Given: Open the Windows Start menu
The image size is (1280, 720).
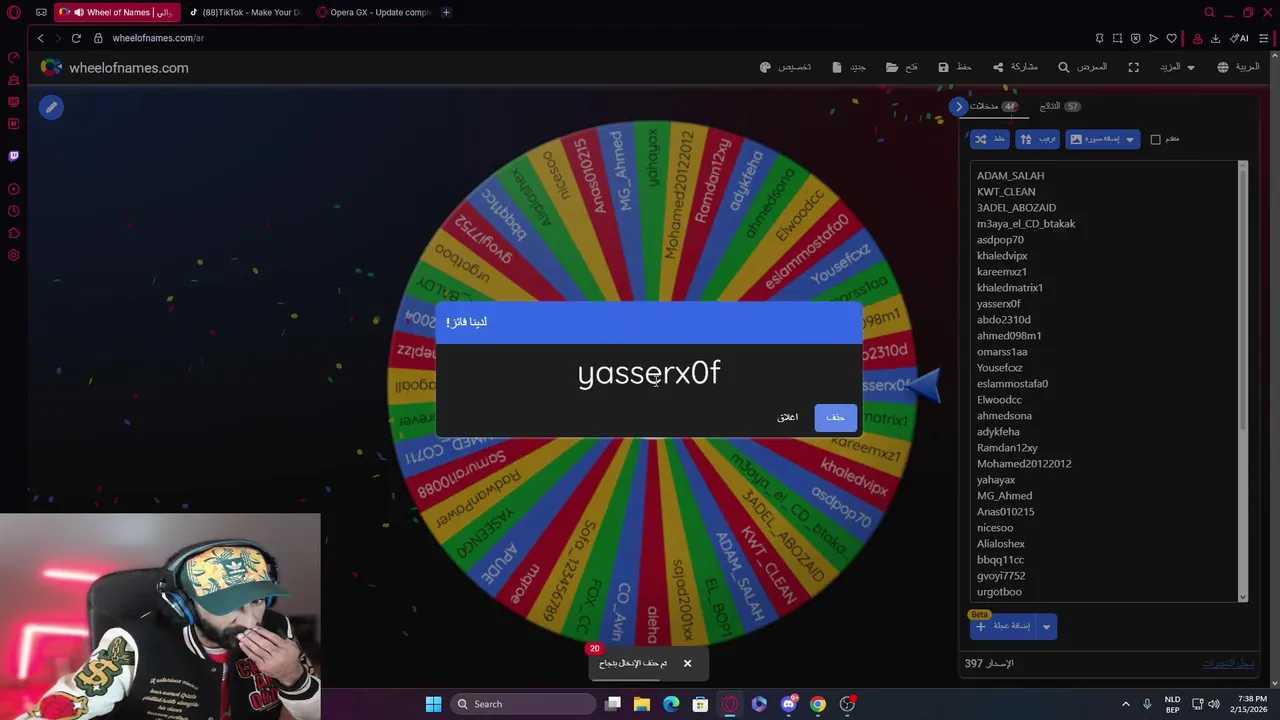Looking at the screenshot, I should pos(433,704).
